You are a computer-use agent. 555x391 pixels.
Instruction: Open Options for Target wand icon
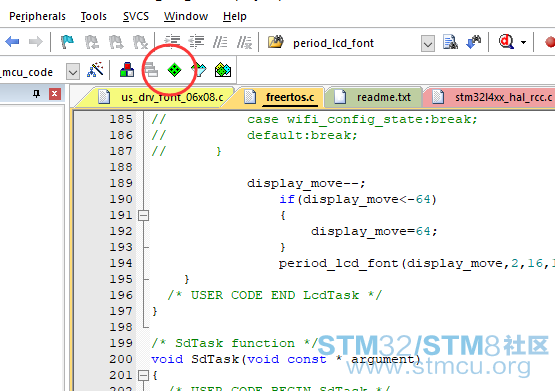(x=96, y=70)
